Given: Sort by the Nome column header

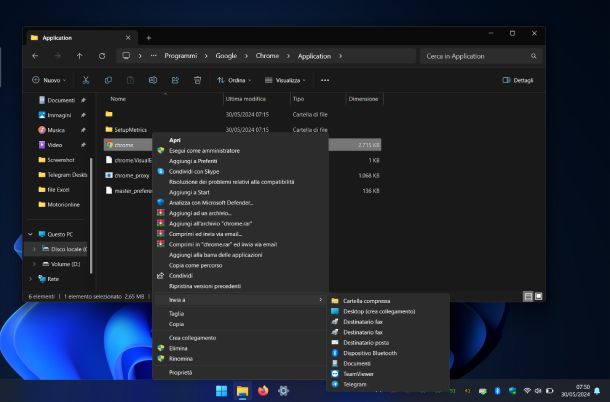Looking at the screenshot, I should tap(118, 99).
